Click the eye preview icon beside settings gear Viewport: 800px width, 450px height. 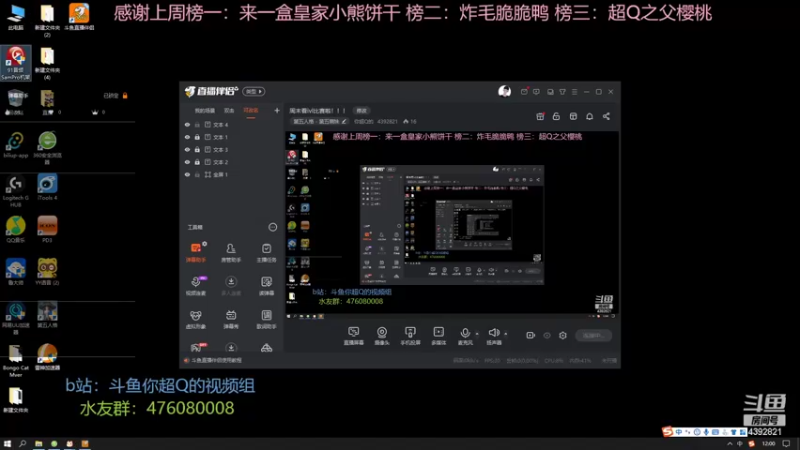547,335
